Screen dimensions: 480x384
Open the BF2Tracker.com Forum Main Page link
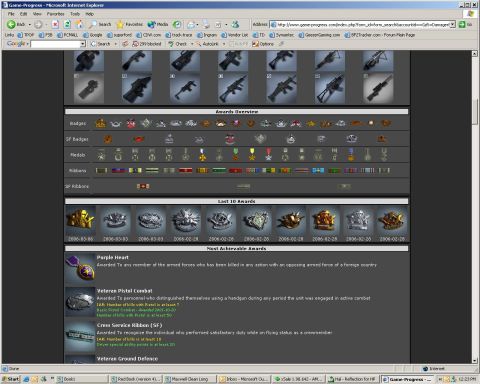pos(380,35)
